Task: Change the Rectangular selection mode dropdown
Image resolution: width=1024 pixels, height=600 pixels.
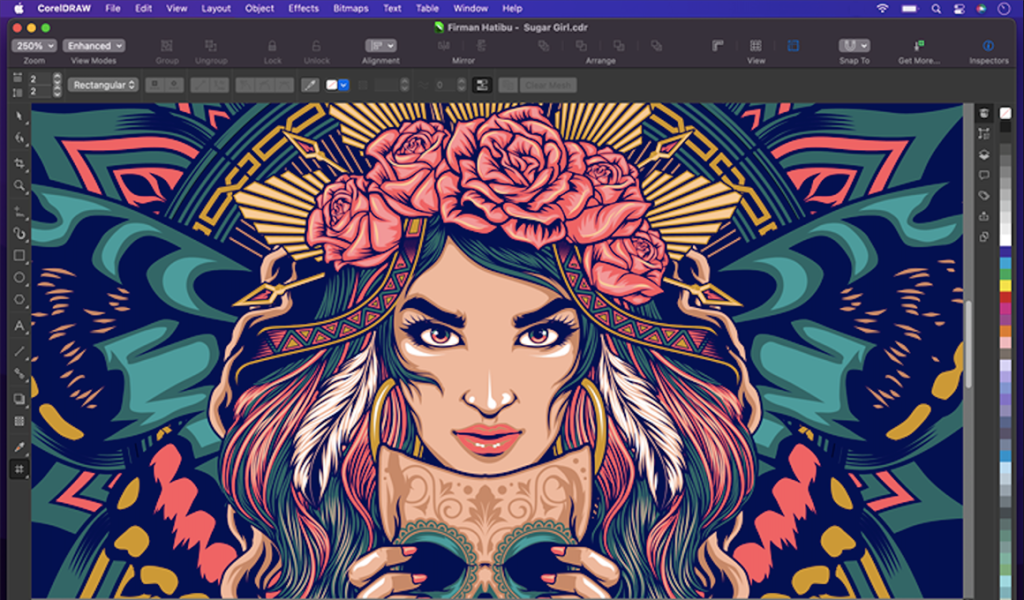Action: (103, 85)
